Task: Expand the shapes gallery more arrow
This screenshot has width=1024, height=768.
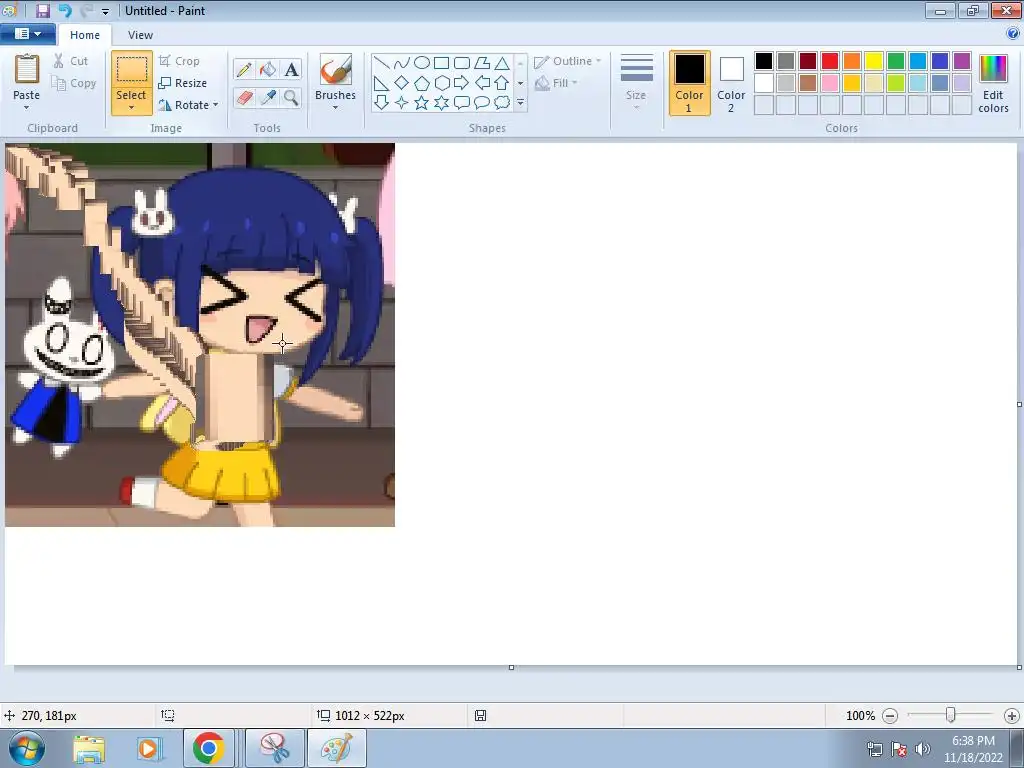Action: [x=520, y=103]
